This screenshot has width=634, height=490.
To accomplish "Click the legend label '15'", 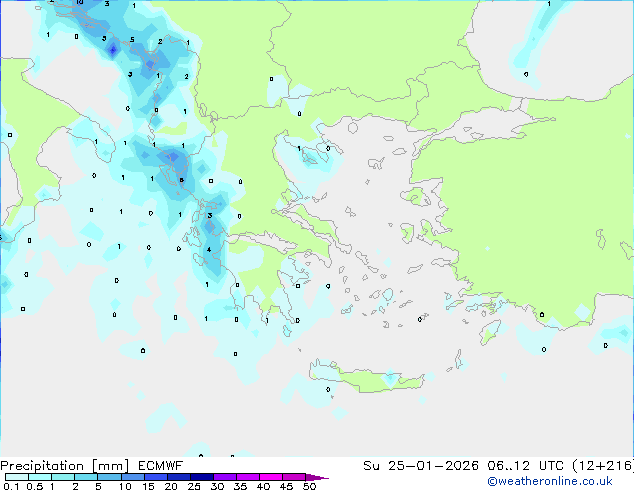I will 148,486.
